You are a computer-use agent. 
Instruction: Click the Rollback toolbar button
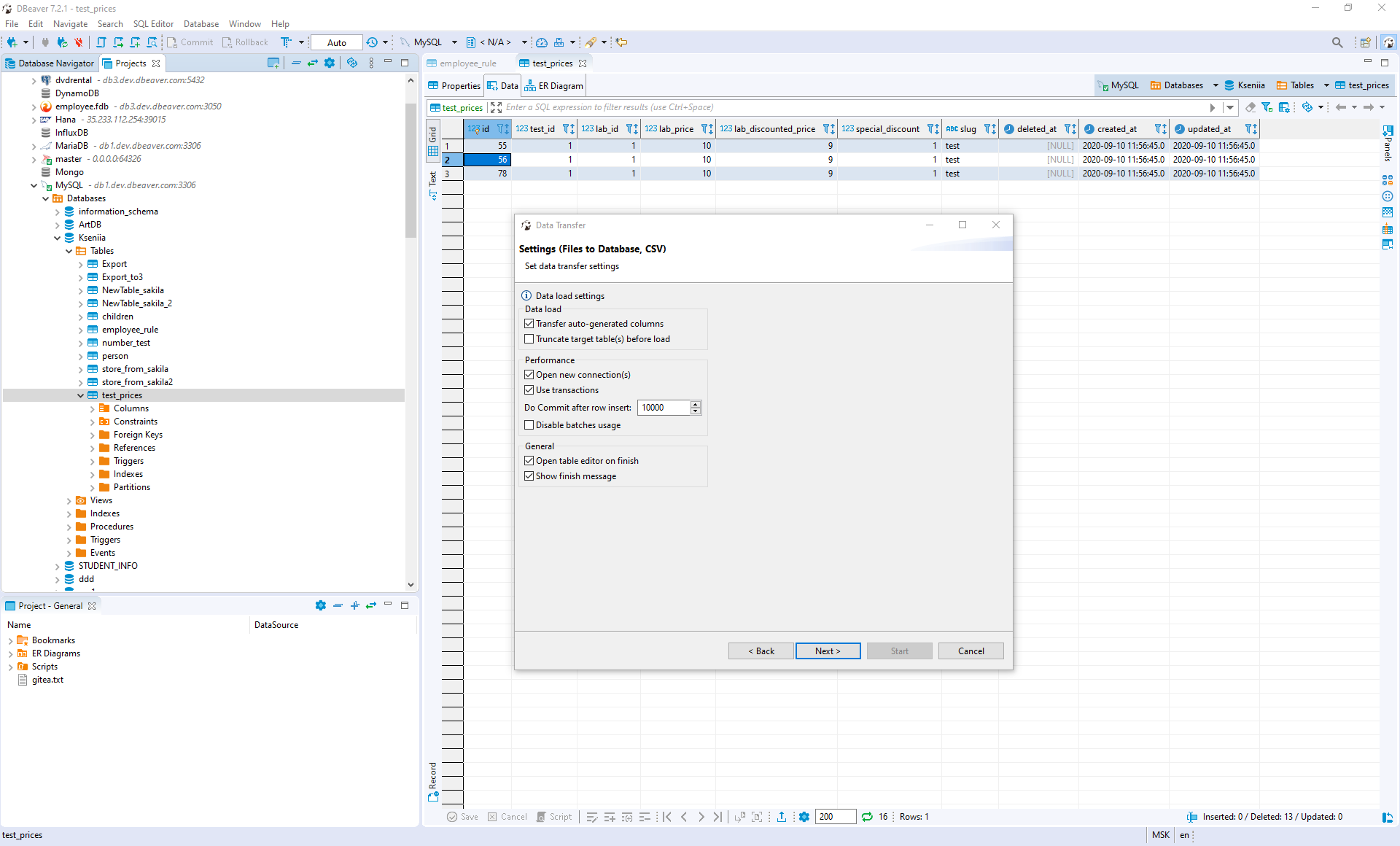click(x=245, y=42)
